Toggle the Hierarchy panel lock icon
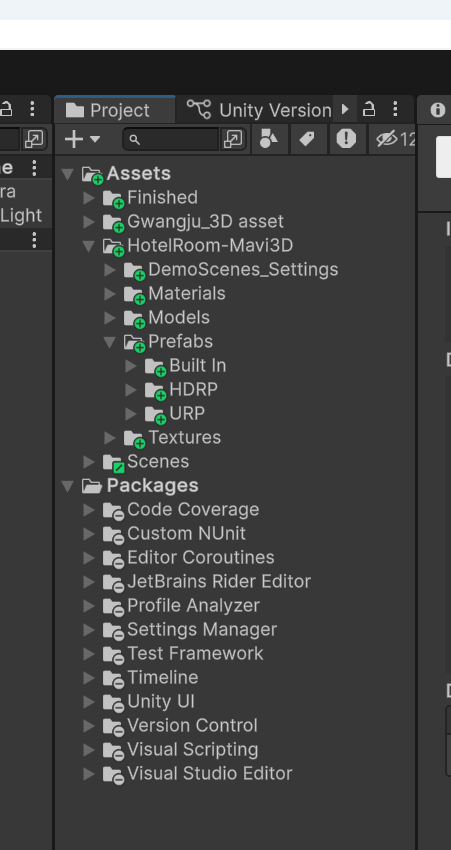This screenshot has width=451, height=850. 6,110
